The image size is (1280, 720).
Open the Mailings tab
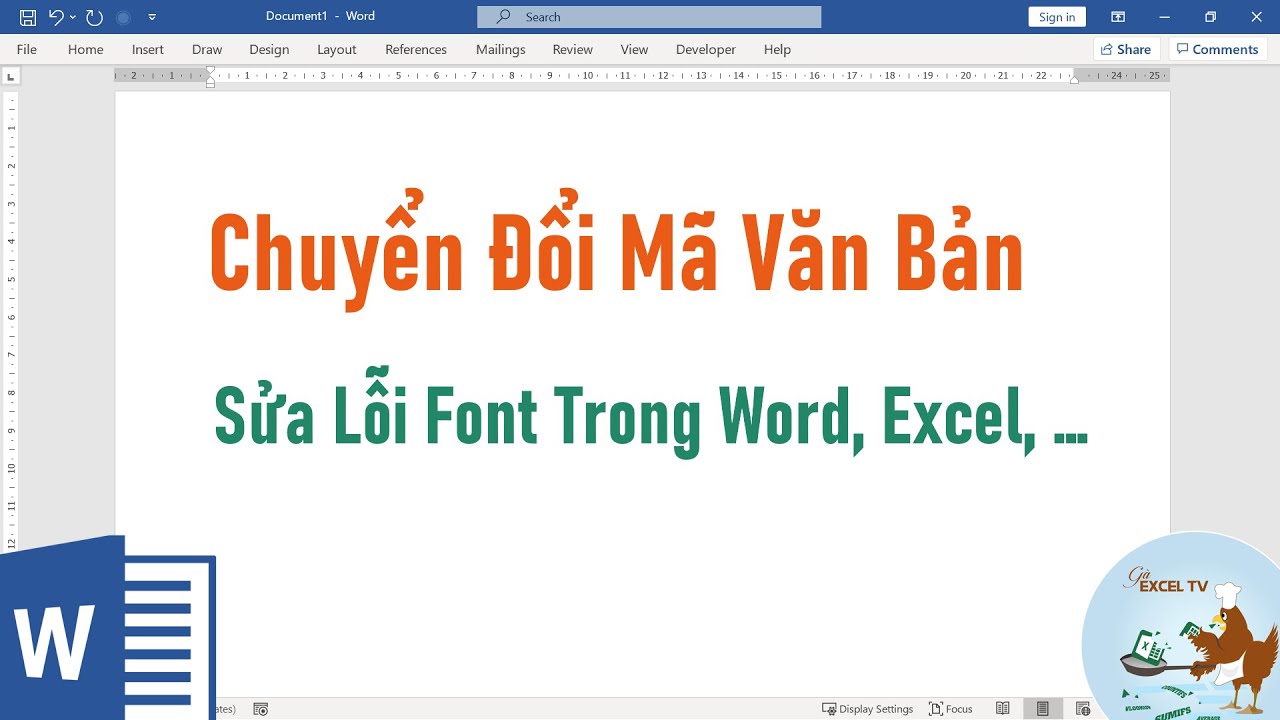501,49
